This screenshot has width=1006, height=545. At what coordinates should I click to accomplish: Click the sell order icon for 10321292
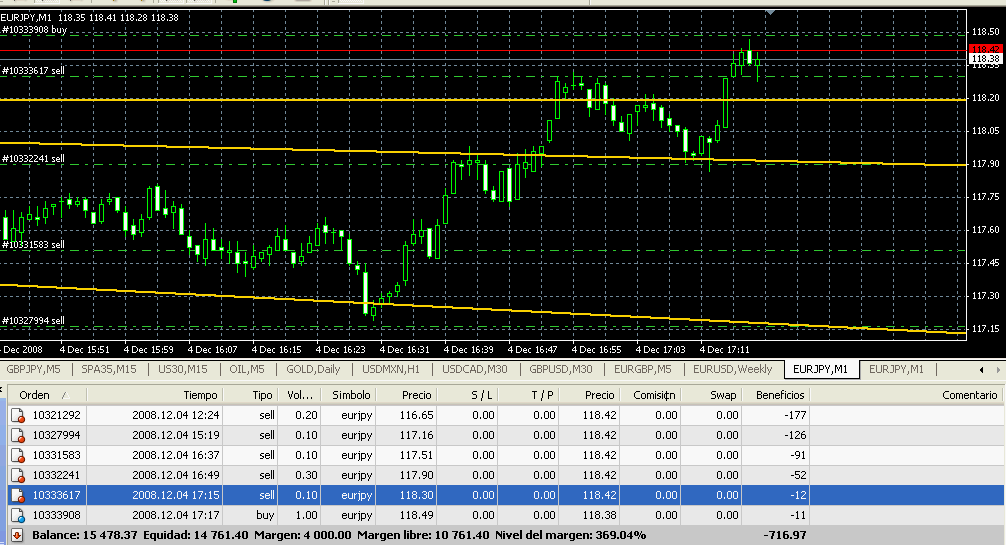pyautogui.click(x=17, y=414)
